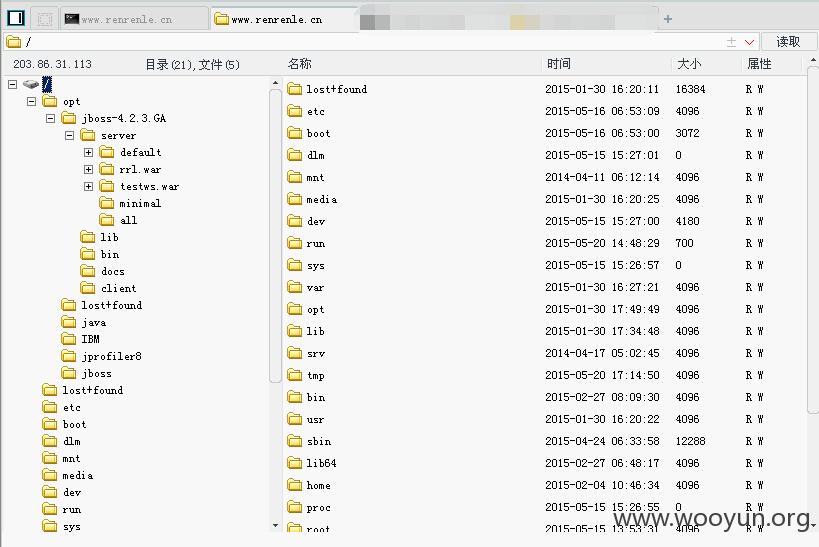
Task: Select the all folder in tree
Action: click(118, 220)
